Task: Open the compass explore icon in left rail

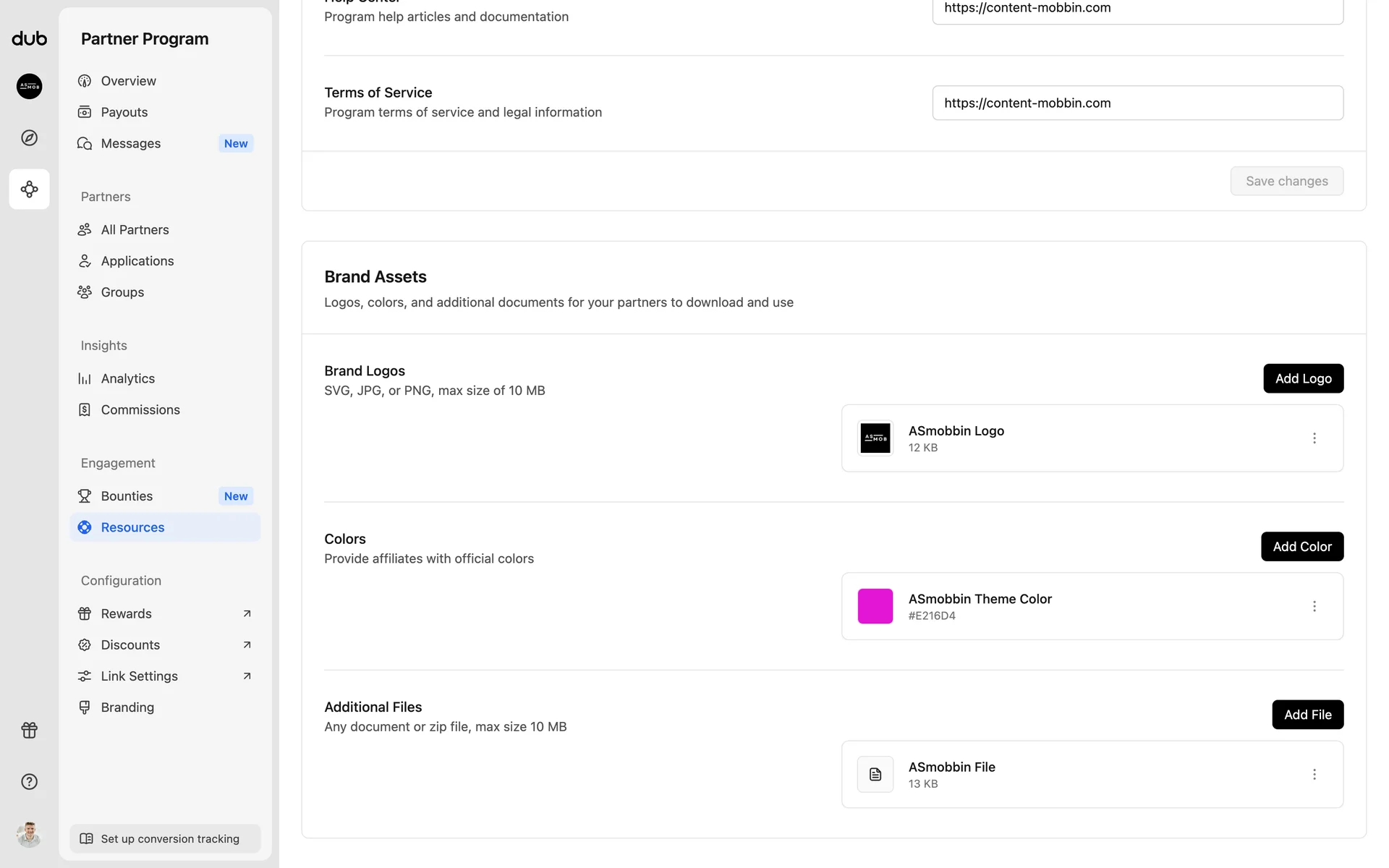Action: pyautogui.click(x=29, y=137)
